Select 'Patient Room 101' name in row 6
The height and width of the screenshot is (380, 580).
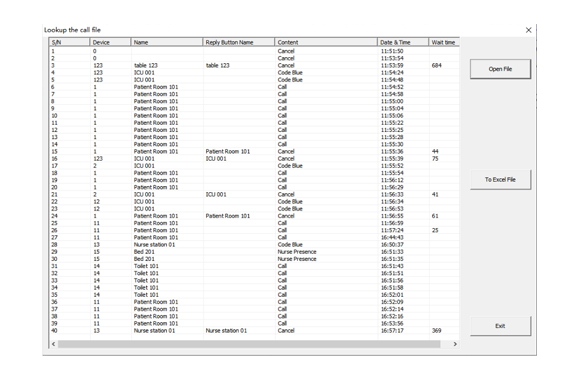[x=156, y=87]
